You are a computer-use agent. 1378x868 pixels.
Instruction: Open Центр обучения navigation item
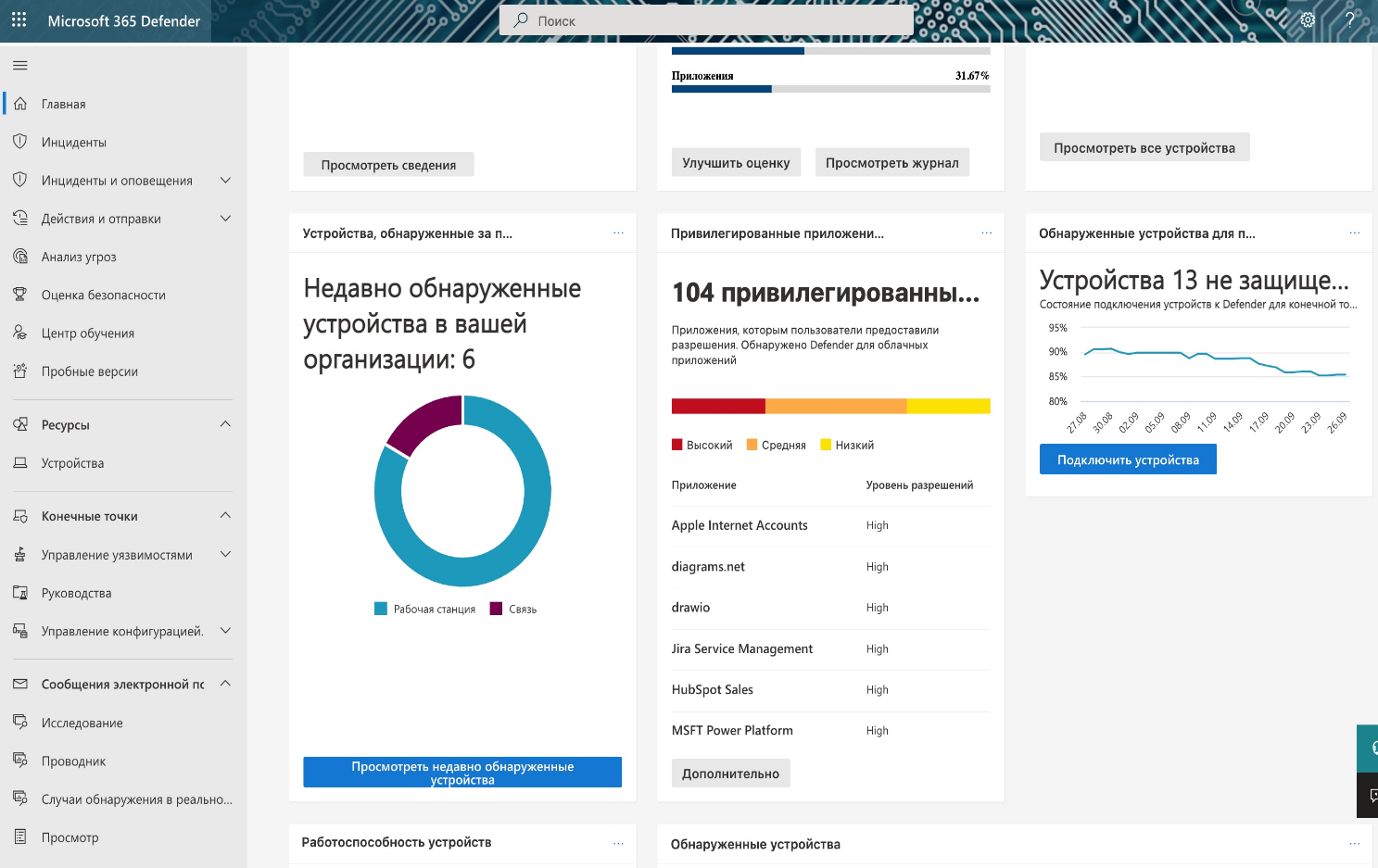pos(88,333)
